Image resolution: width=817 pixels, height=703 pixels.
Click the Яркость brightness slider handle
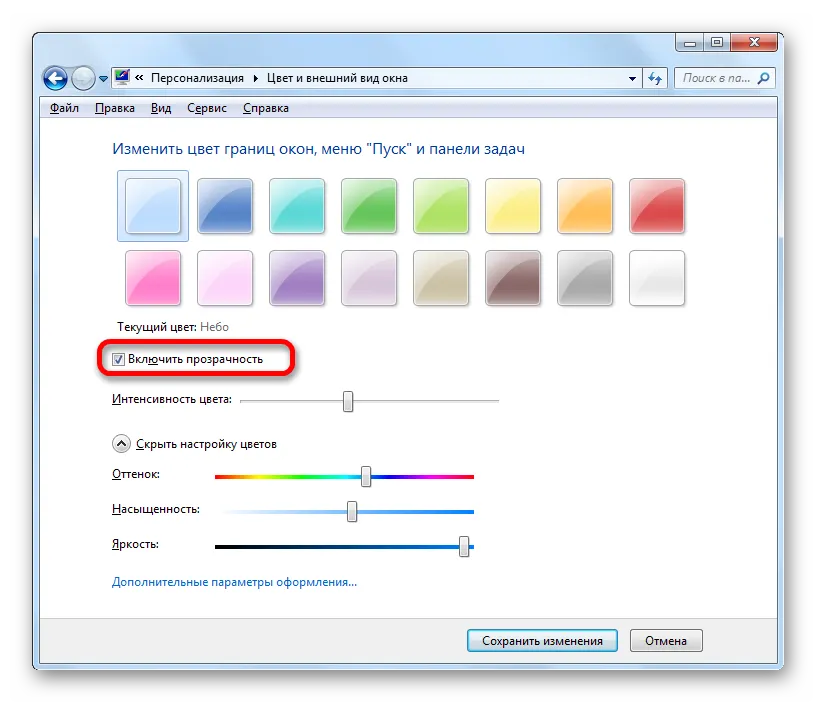click(x=464, y=546)
